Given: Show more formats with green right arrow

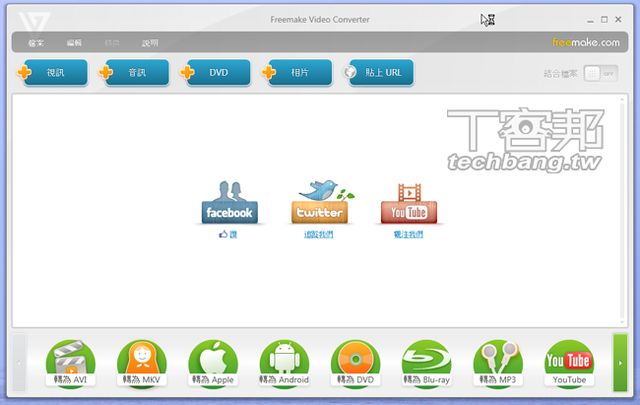Looking at the screenshot, I should click(x=620, y=363).
